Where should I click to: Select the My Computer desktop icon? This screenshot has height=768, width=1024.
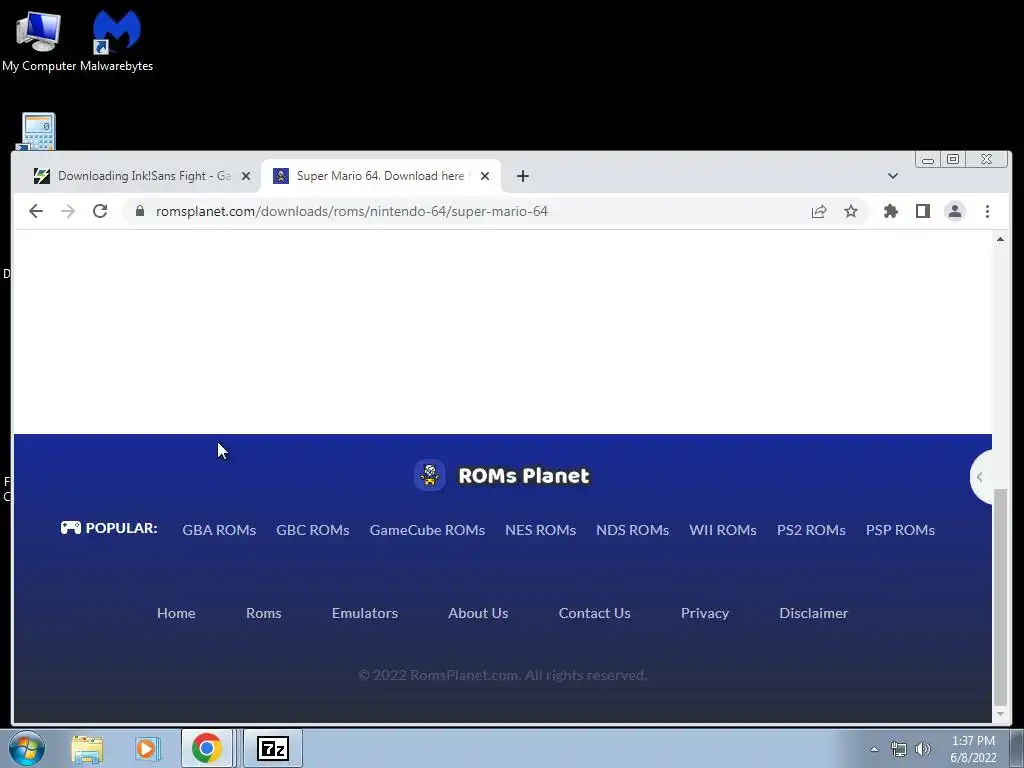coord(39,40)
